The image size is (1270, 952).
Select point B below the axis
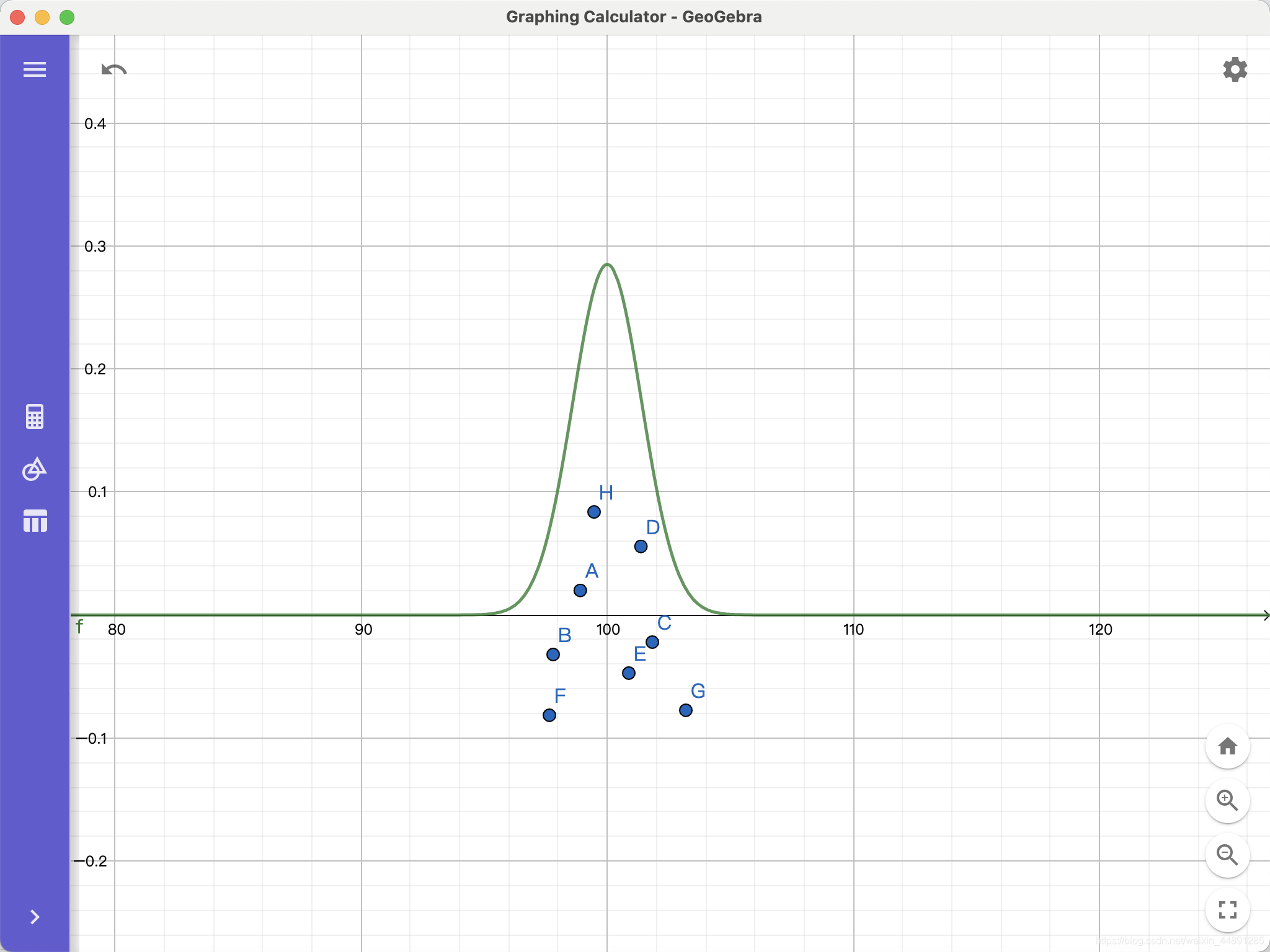553,654
